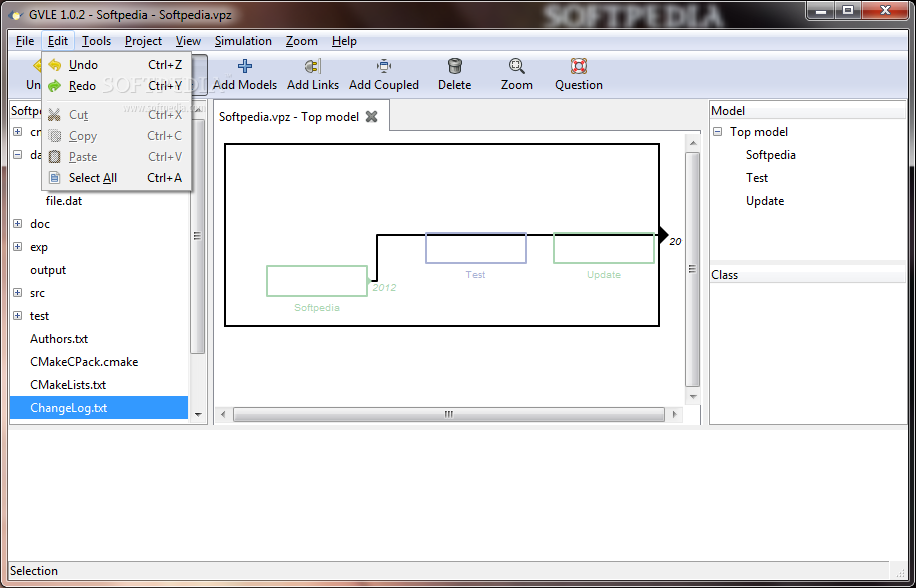
Task: Select the Add Coupled tool
Action: click(x=384, y=74)
